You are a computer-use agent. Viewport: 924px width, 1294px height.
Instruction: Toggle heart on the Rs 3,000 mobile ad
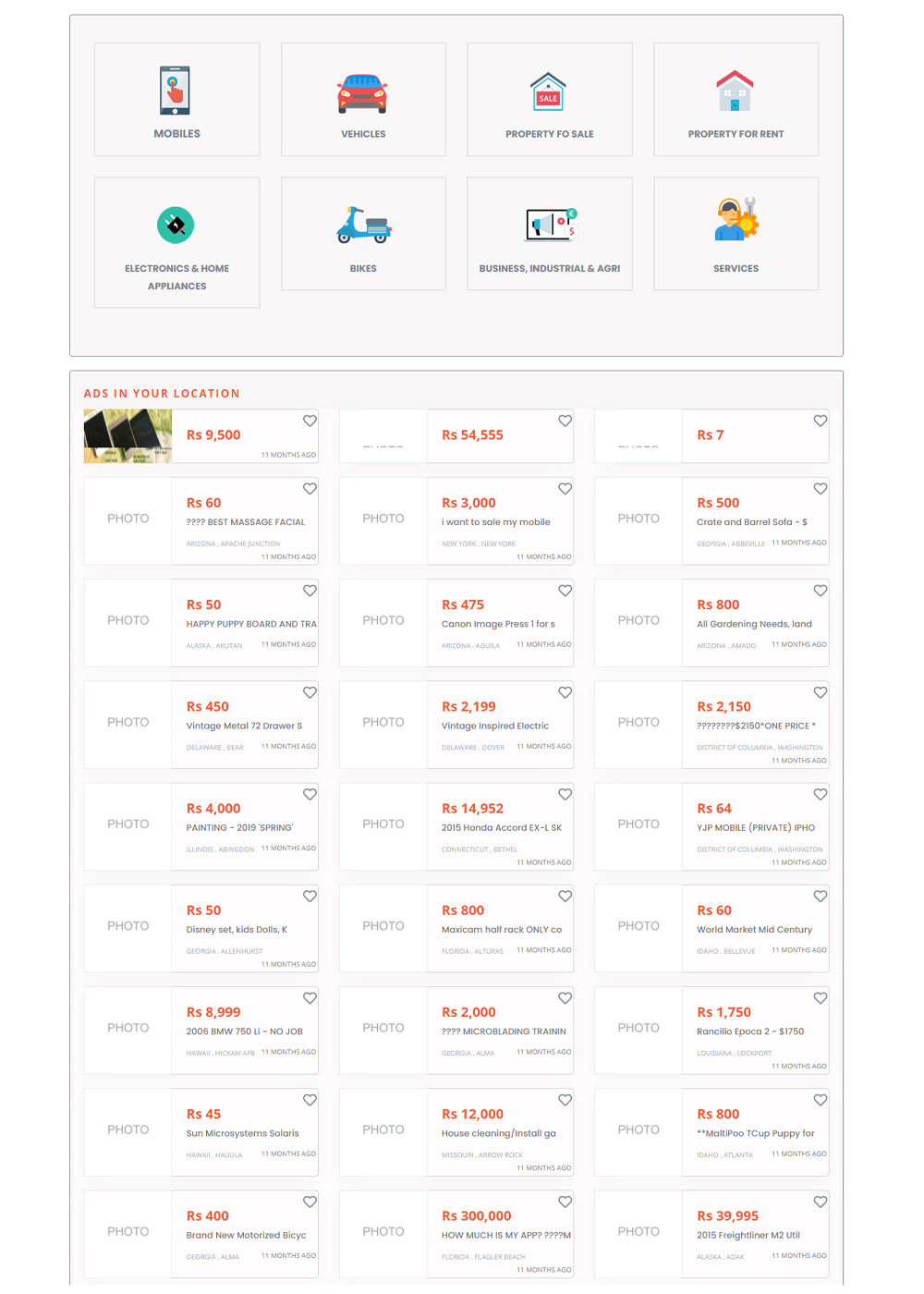(x=565, y=489)
